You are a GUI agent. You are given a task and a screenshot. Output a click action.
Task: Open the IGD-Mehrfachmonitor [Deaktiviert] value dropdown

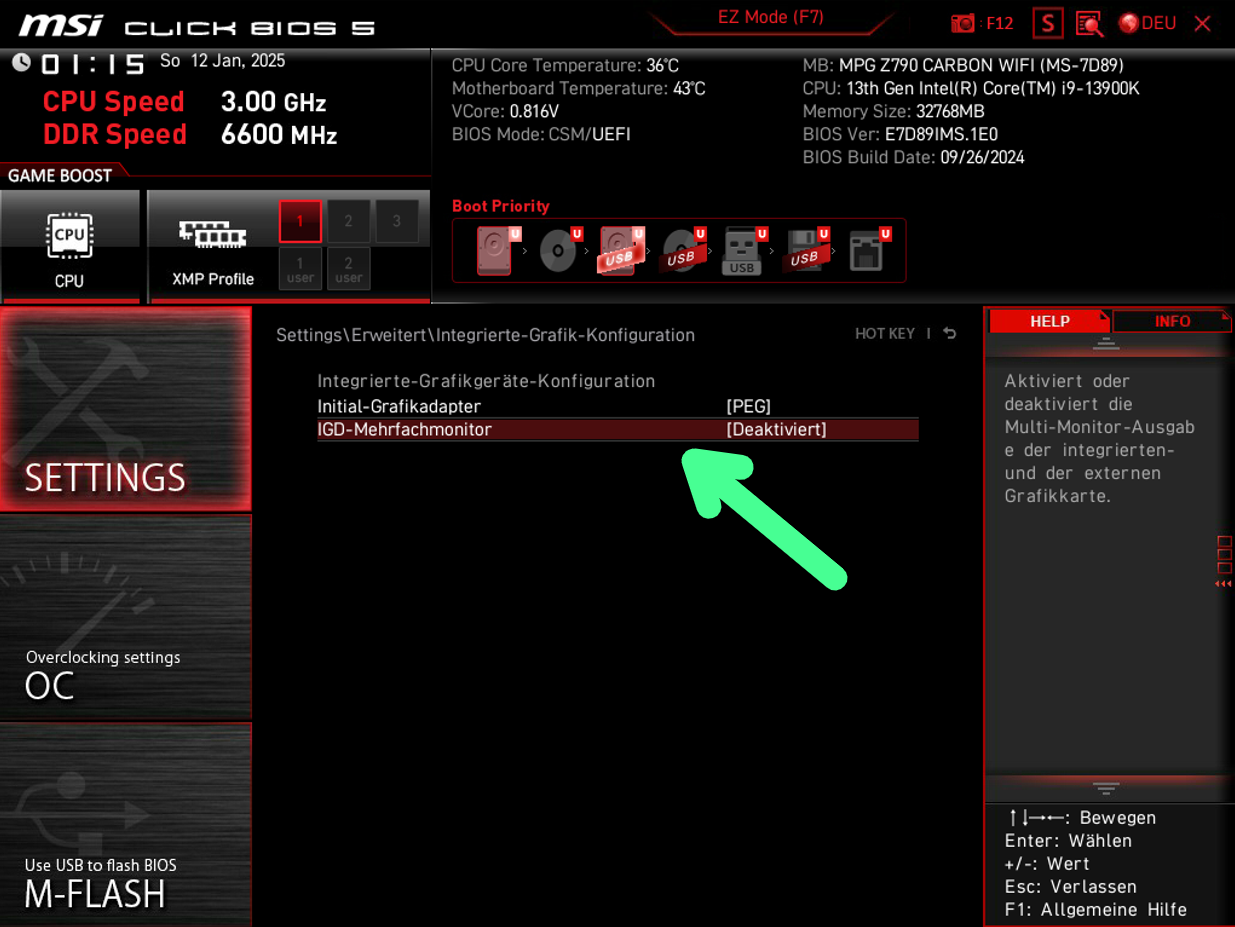coord(776,429)
